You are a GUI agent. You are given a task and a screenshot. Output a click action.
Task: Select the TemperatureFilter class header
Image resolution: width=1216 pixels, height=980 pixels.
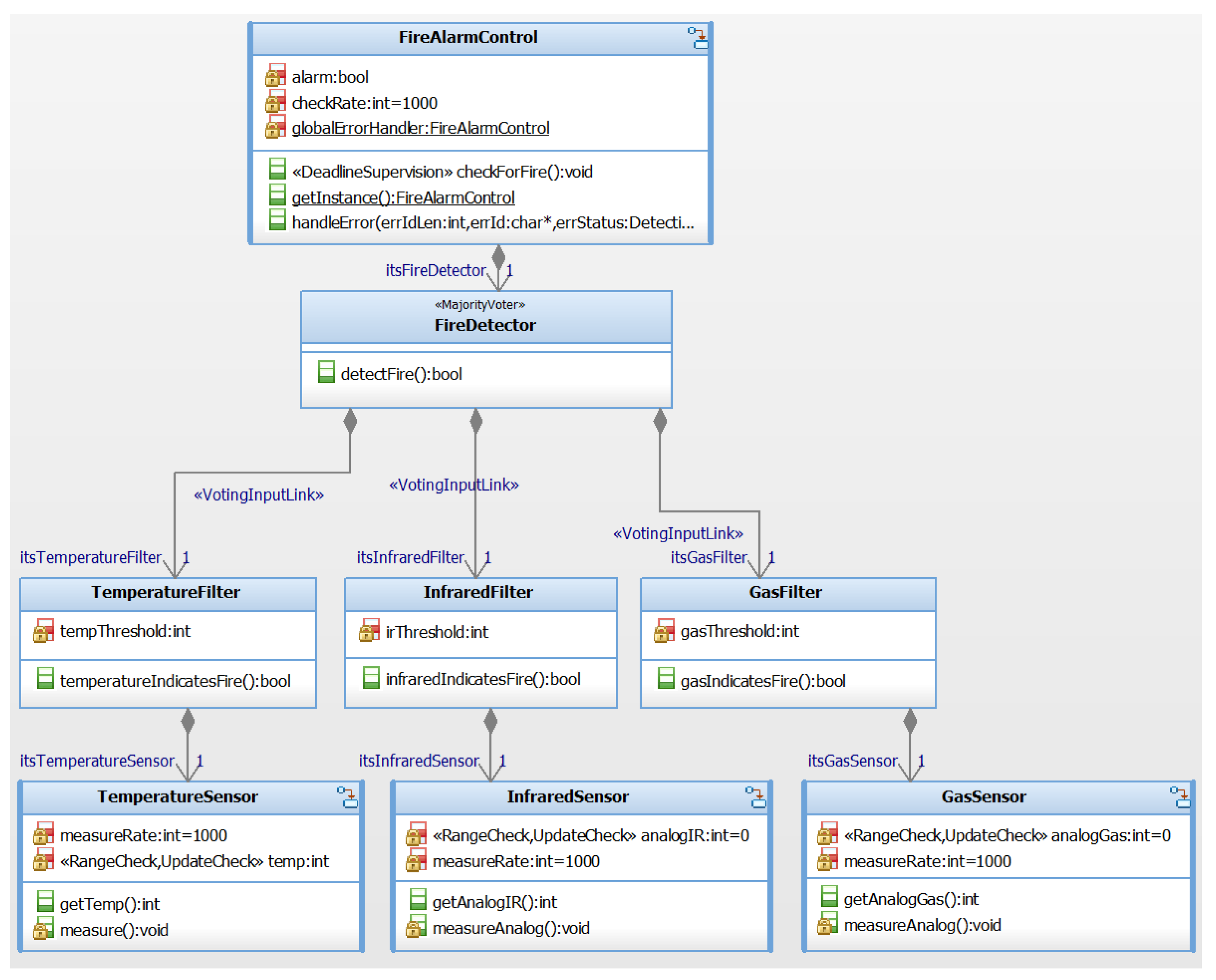pyautogui.click(x=166, y=592)
